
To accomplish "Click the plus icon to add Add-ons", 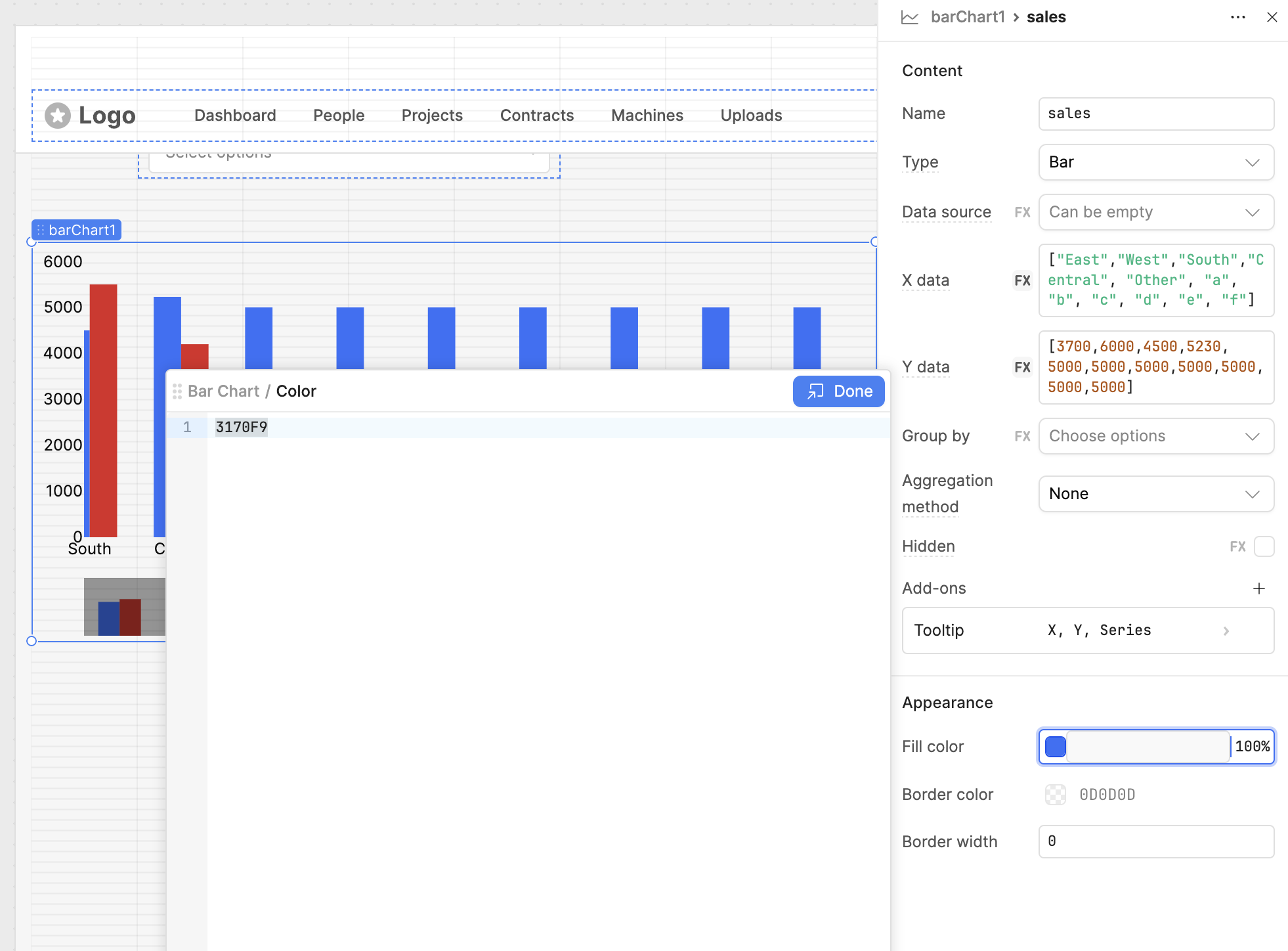I will (x=1258, y=588).
